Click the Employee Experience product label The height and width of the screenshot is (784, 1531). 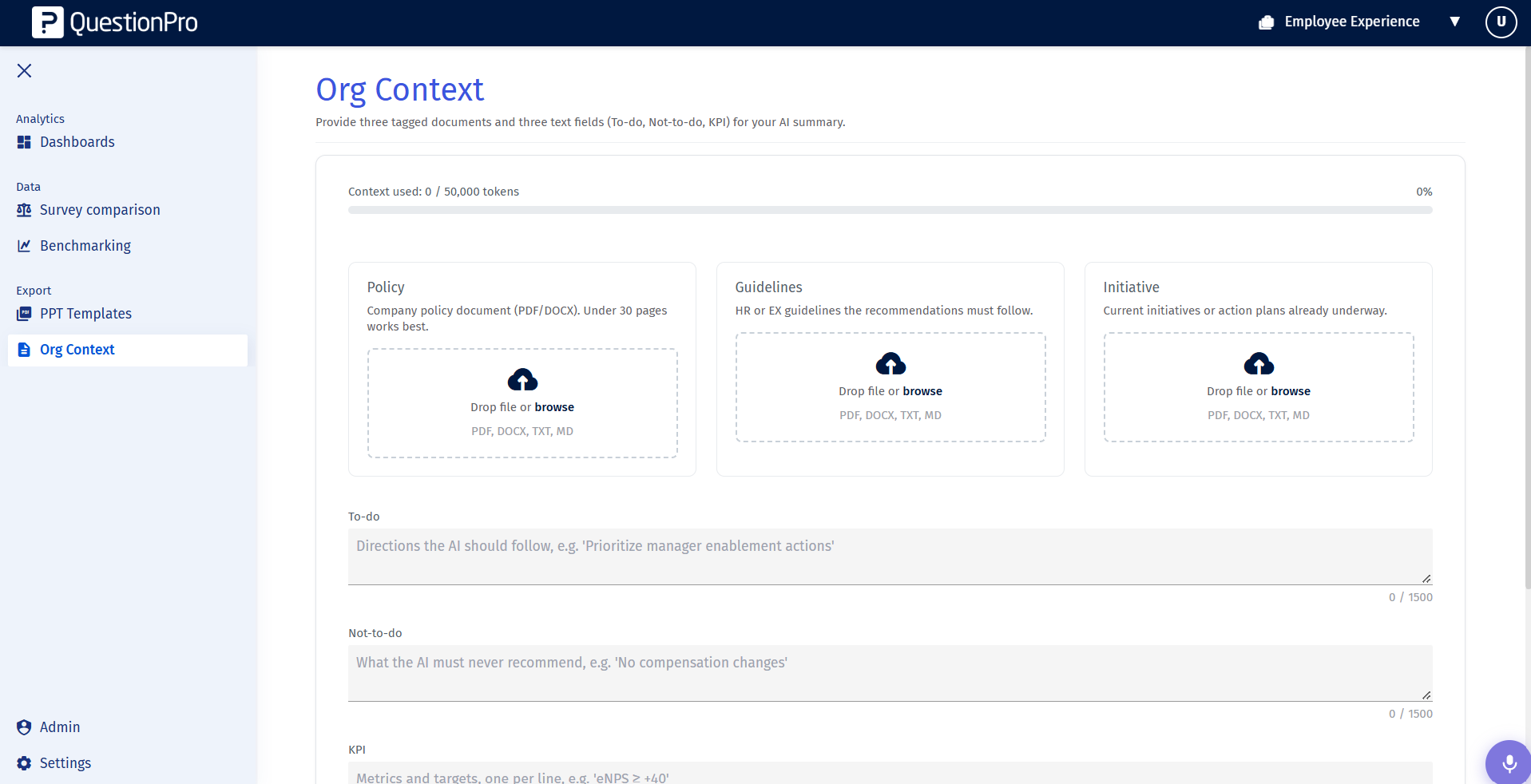(1352, 22)
